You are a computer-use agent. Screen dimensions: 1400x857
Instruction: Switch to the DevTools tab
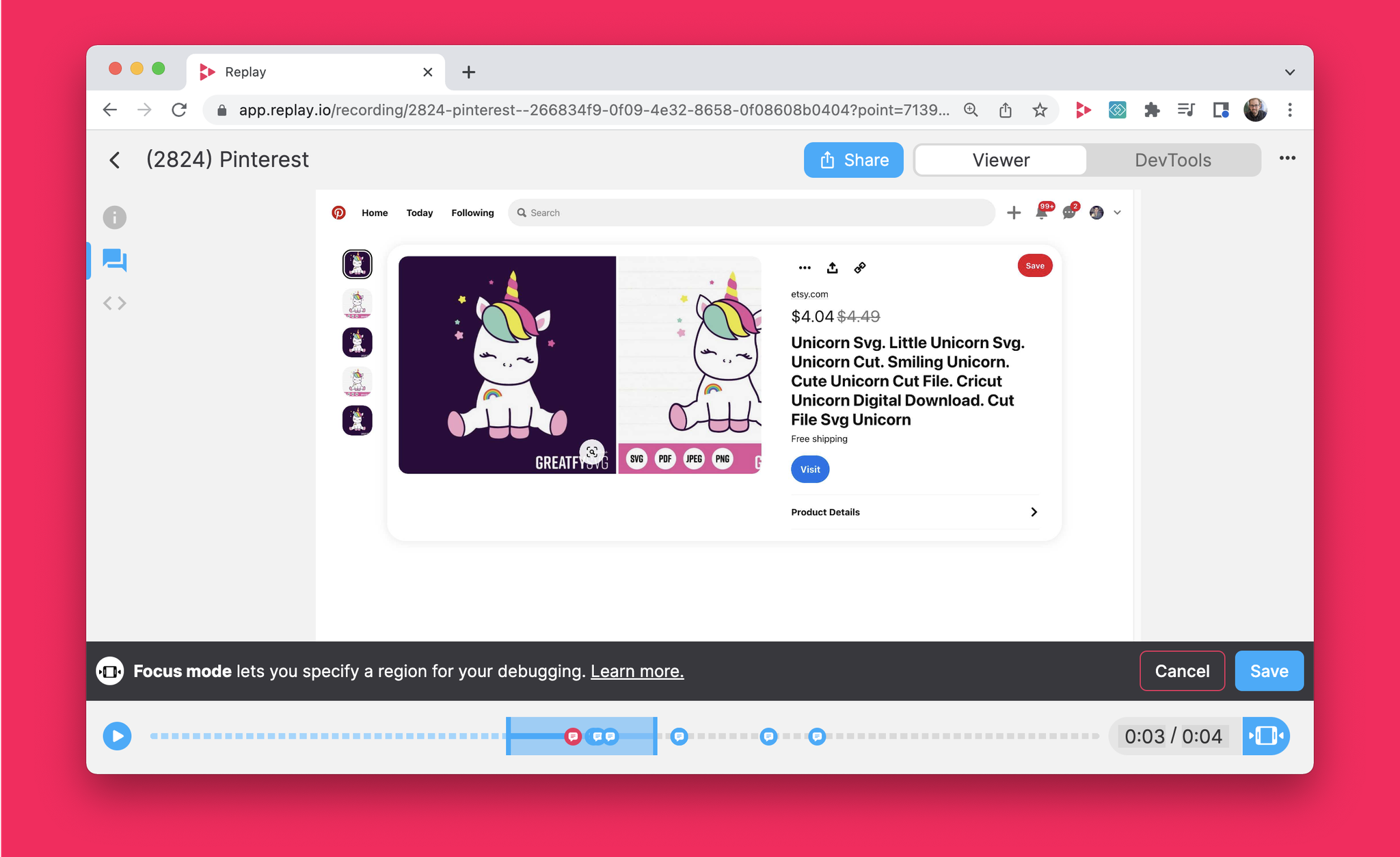point(1173,160)
